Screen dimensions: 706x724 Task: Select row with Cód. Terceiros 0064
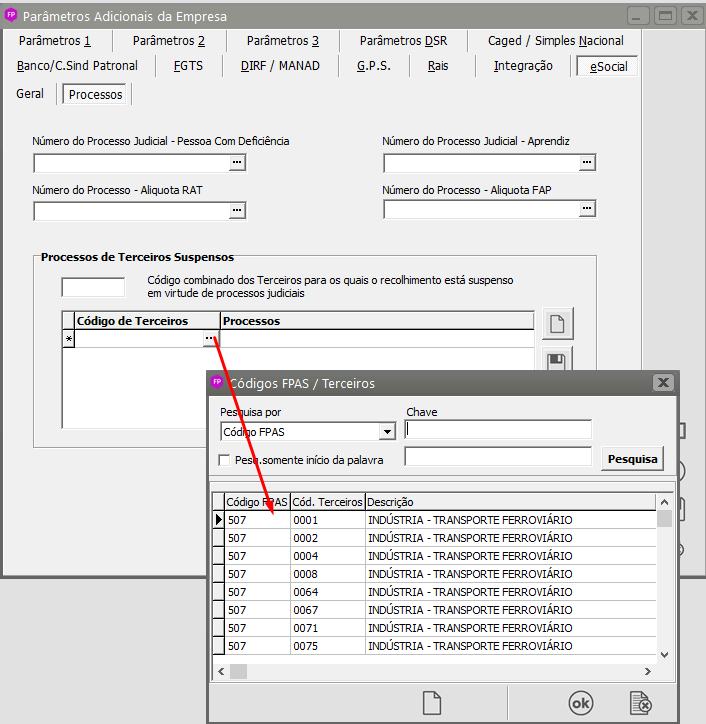(x=306, y=592)
